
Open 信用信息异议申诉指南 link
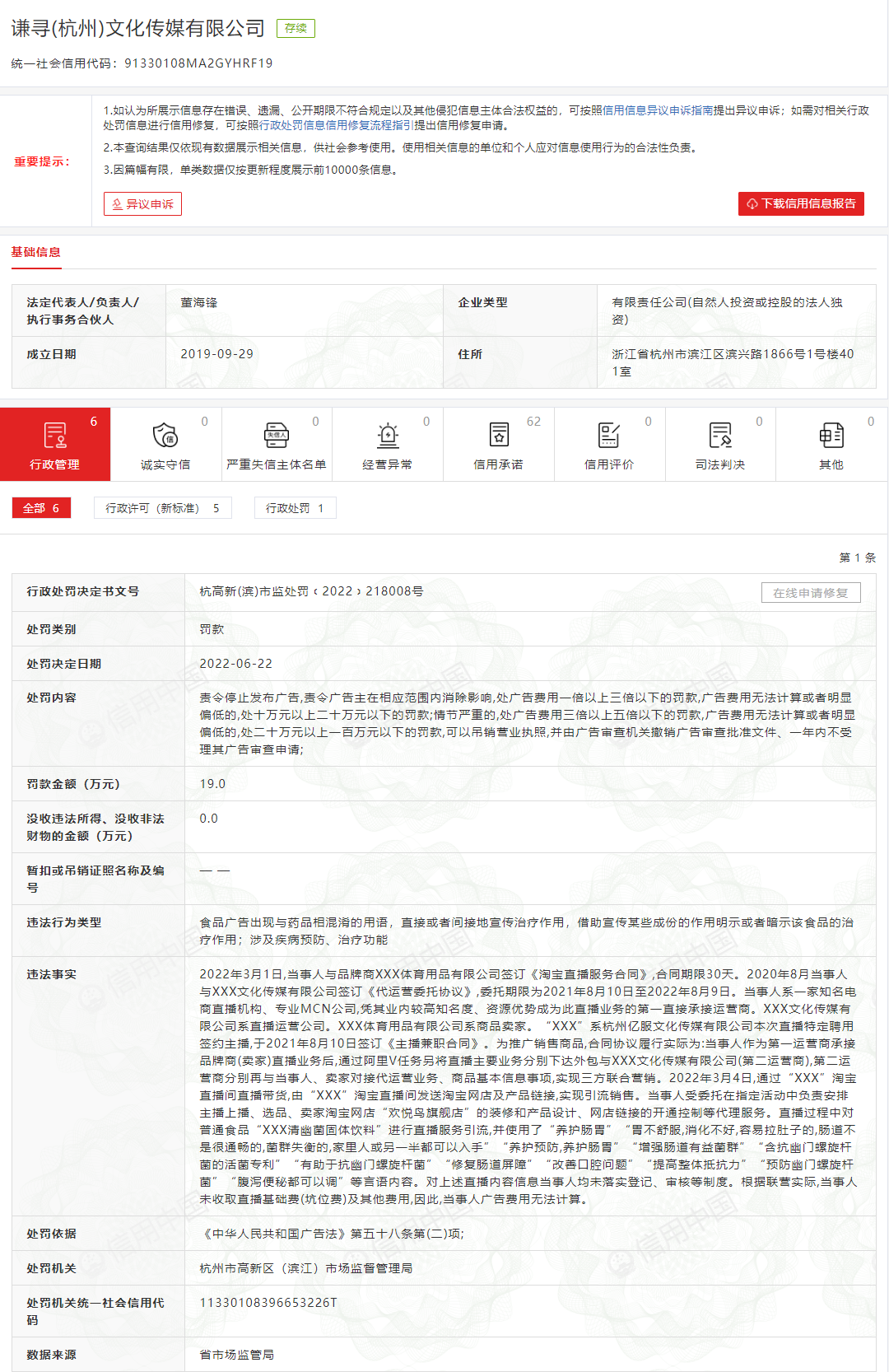(658, 110)
